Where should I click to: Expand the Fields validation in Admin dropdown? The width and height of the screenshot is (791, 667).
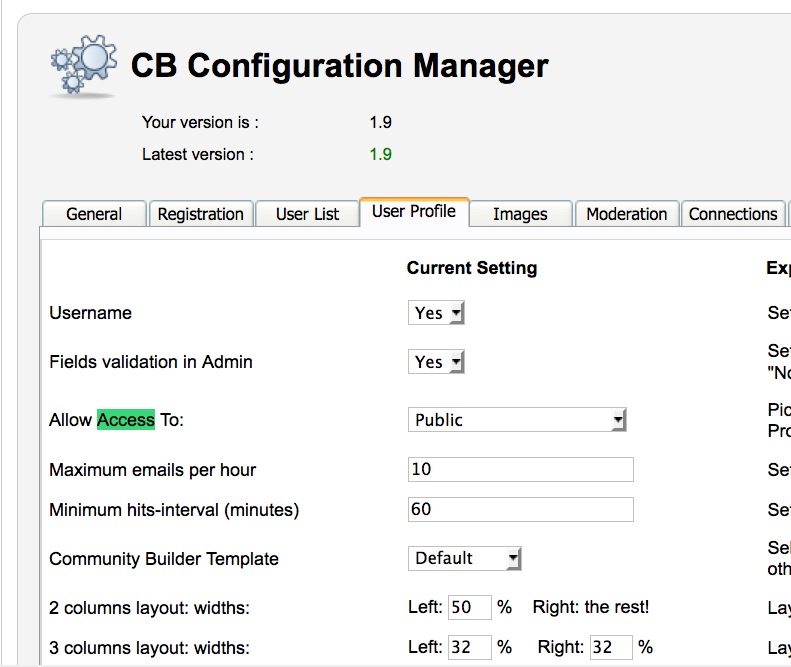coord(436,362)
